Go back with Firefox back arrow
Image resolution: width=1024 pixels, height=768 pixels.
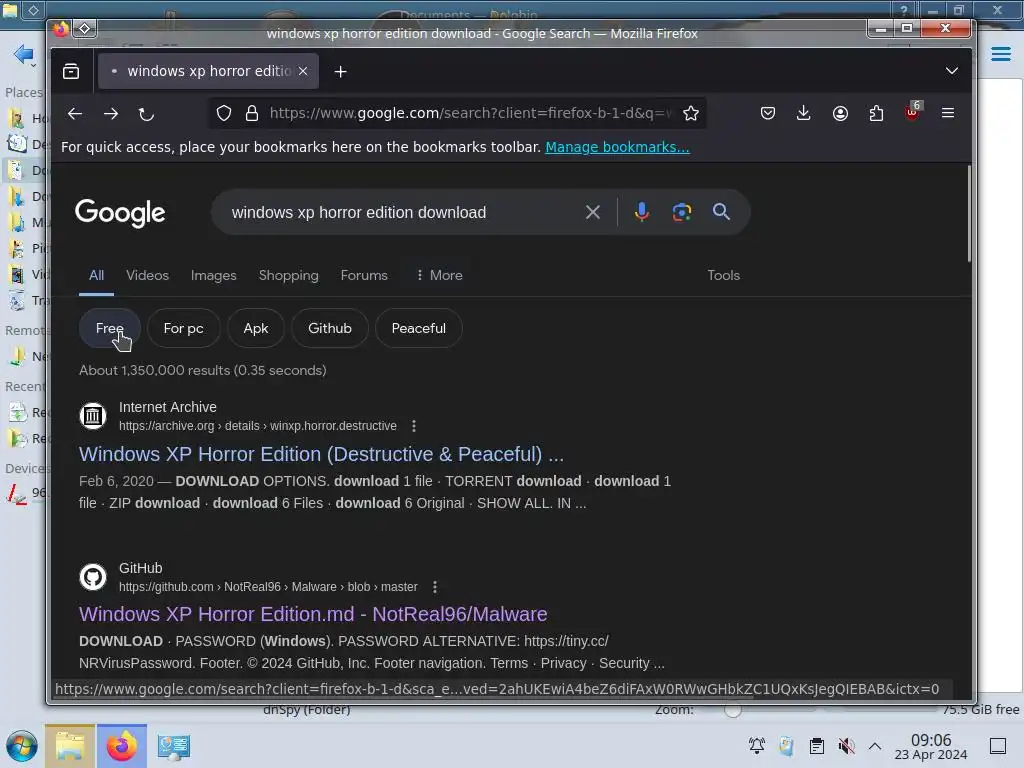tap(75, 114)
